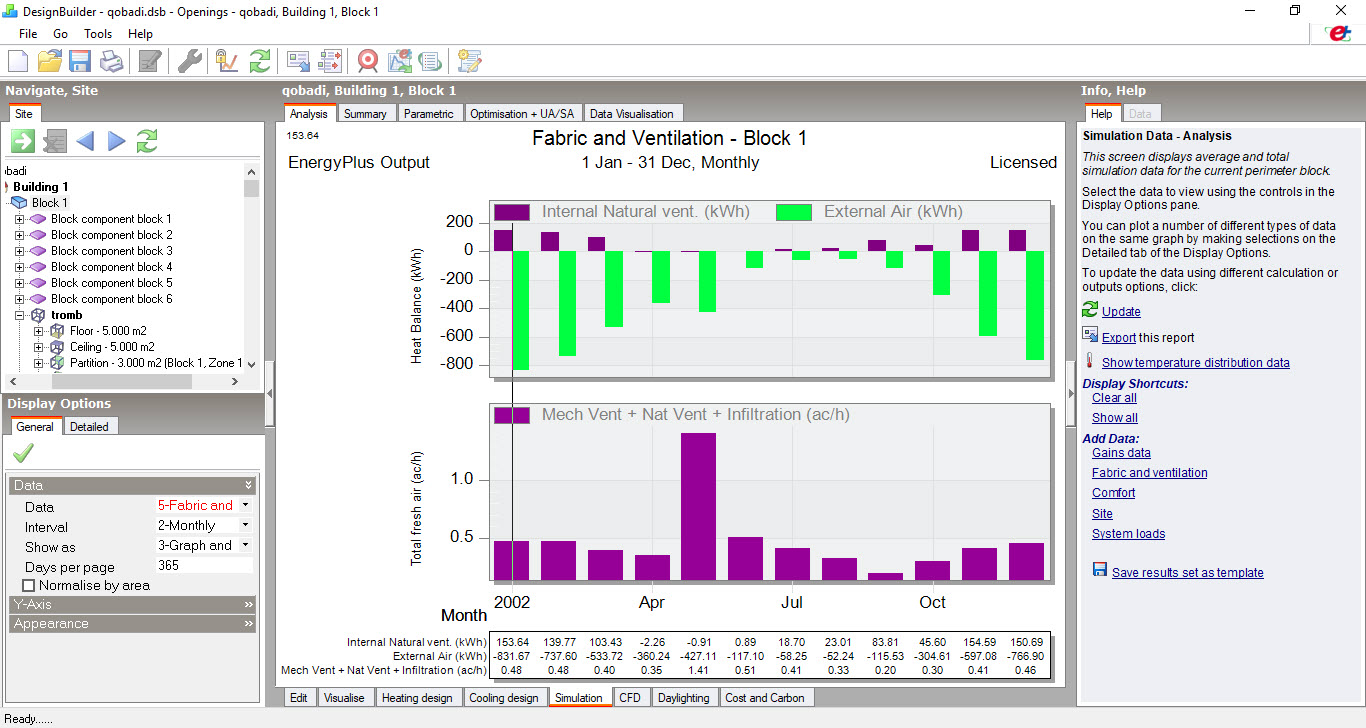
Task: Add Gains data to the graph
Action: point(1121,453)
